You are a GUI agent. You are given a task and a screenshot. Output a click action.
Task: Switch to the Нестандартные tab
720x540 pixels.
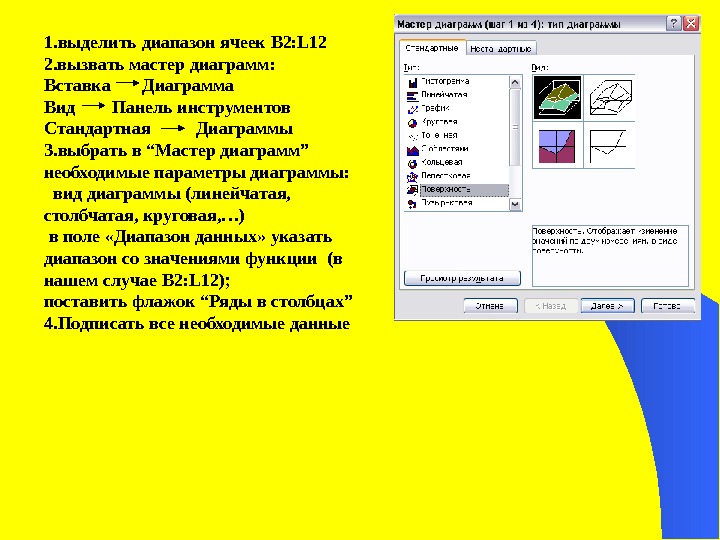[x=501, y=49]
